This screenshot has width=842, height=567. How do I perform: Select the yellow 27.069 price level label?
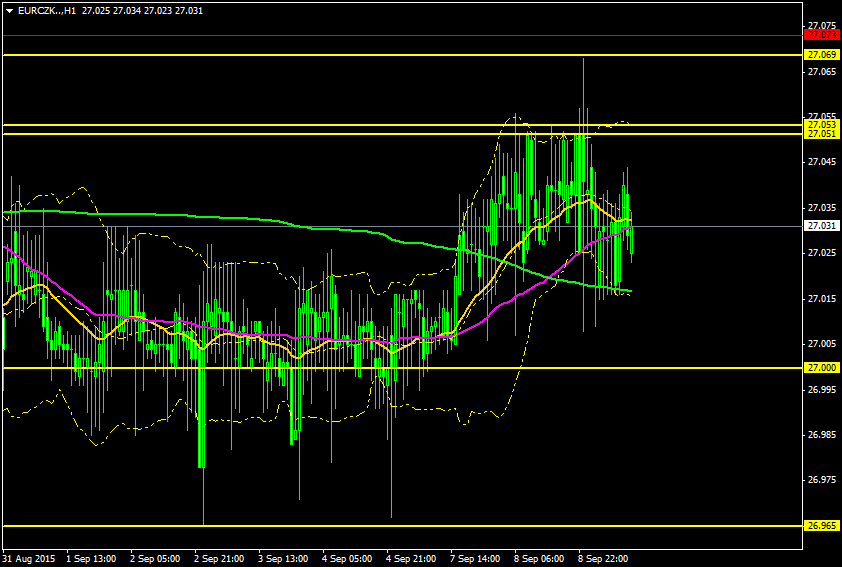click(822, 55)
